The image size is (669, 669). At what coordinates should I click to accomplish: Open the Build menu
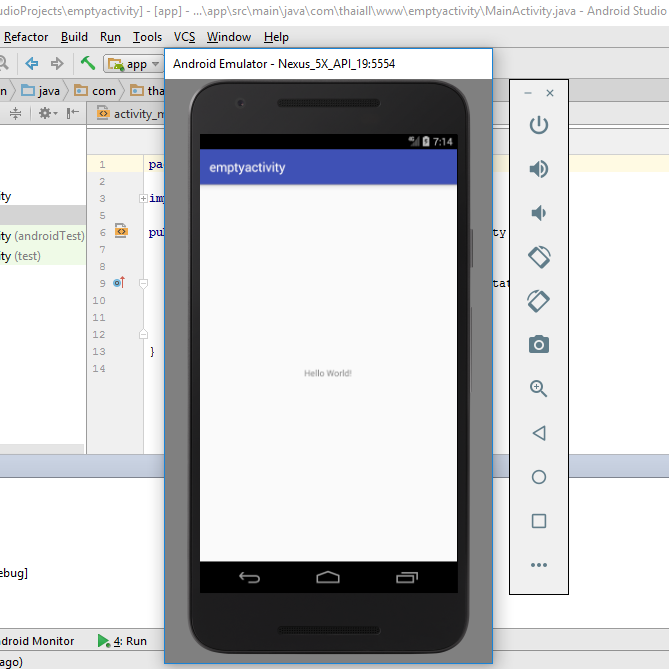(x=74, y=37)
